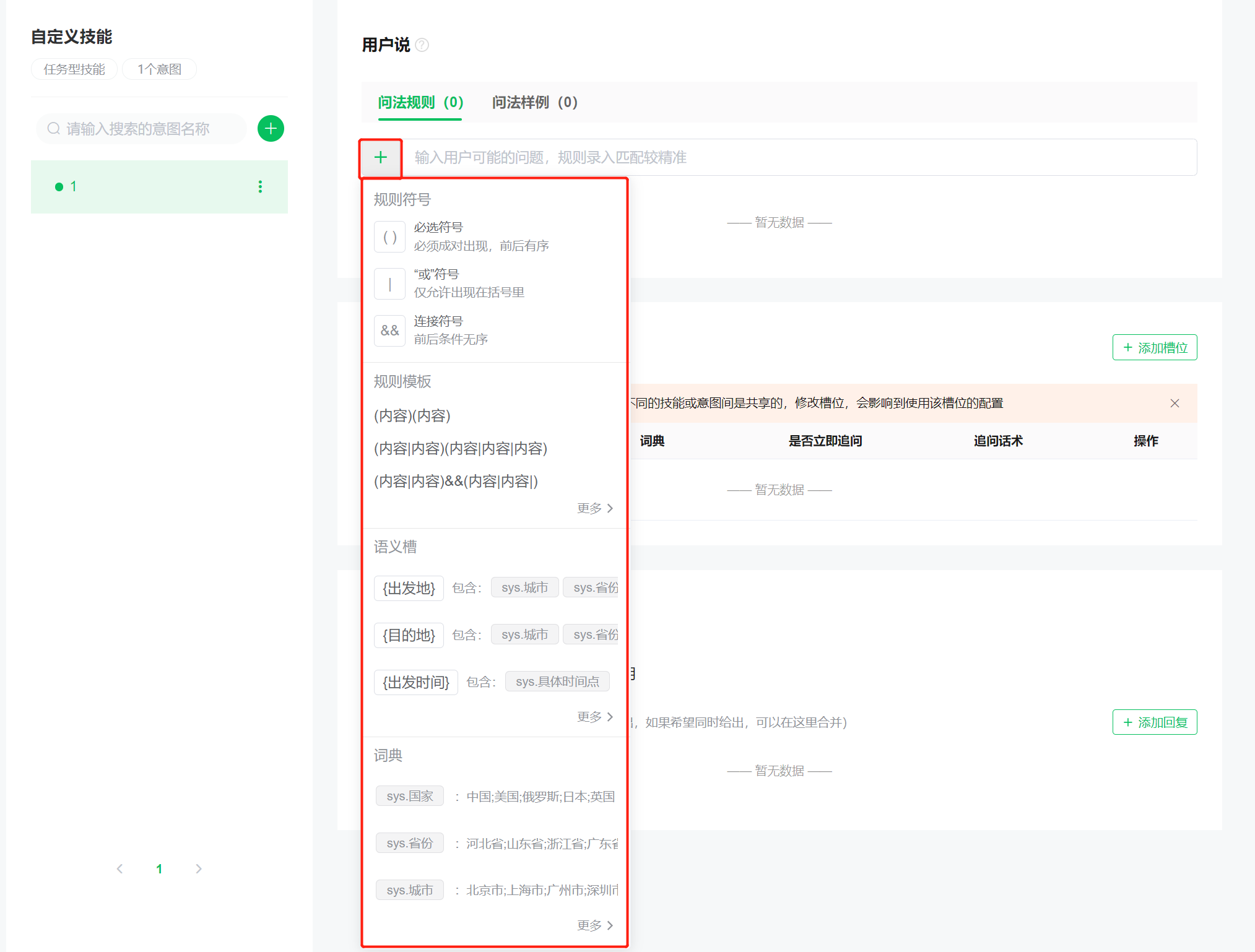Click the 添加回复 button

pyautogui.click(x=1154, y=722)
